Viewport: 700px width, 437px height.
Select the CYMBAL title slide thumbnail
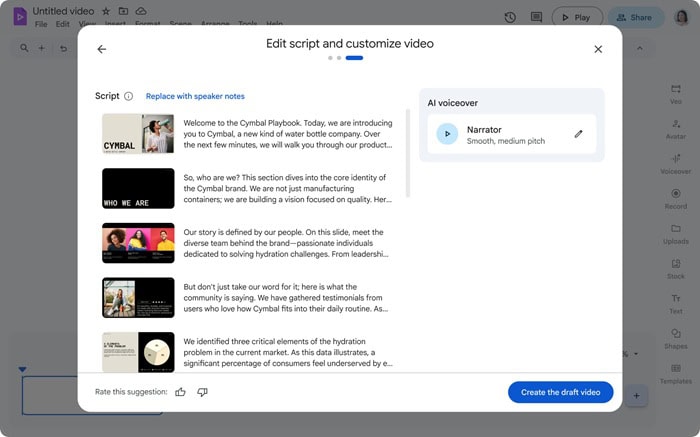click(x=138, y=133)
